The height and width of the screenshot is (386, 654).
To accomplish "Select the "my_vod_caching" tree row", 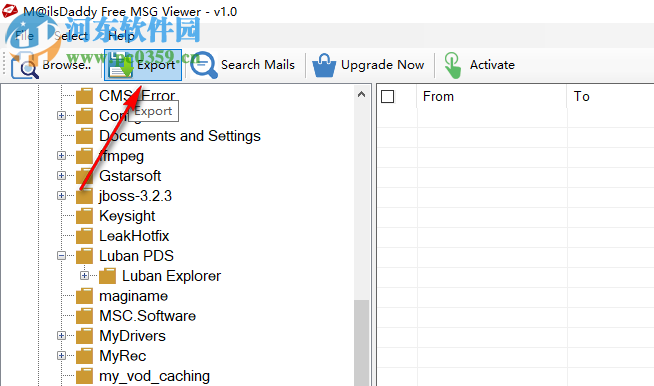I will 154,376.
